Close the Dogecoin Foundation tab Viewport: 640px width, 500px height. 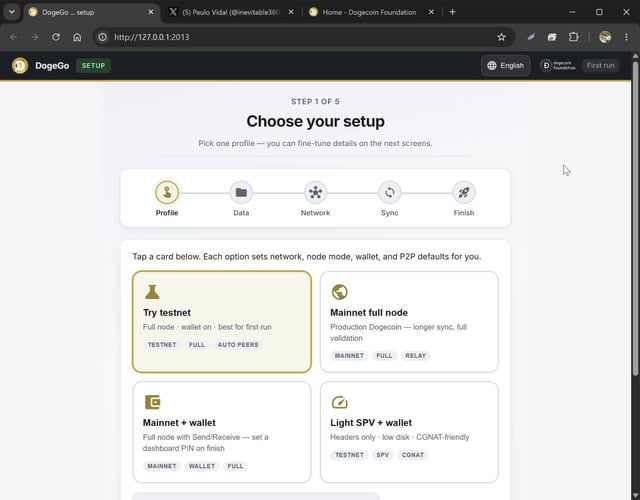click(431, 12)
